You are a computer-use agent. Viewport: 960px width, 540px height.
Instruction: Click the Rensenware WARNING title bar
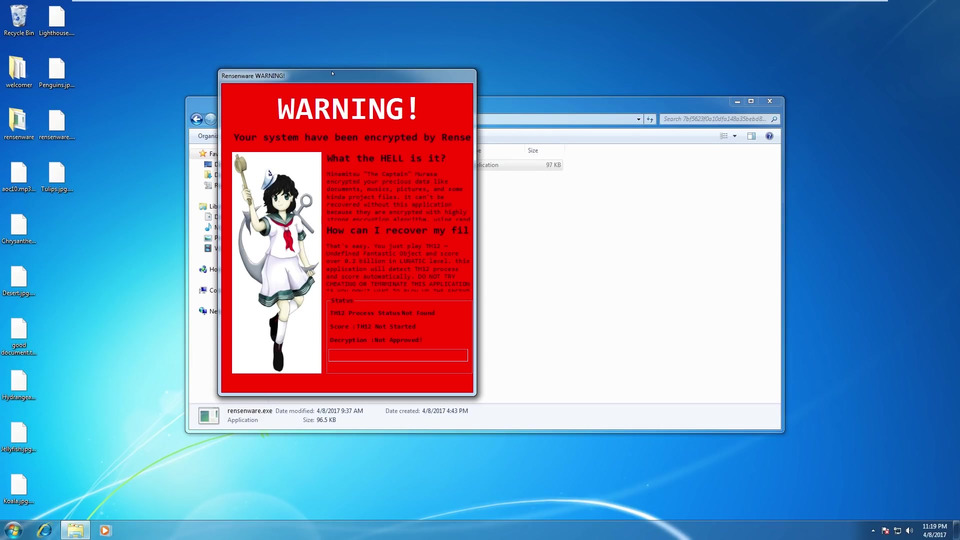[347, 75]
